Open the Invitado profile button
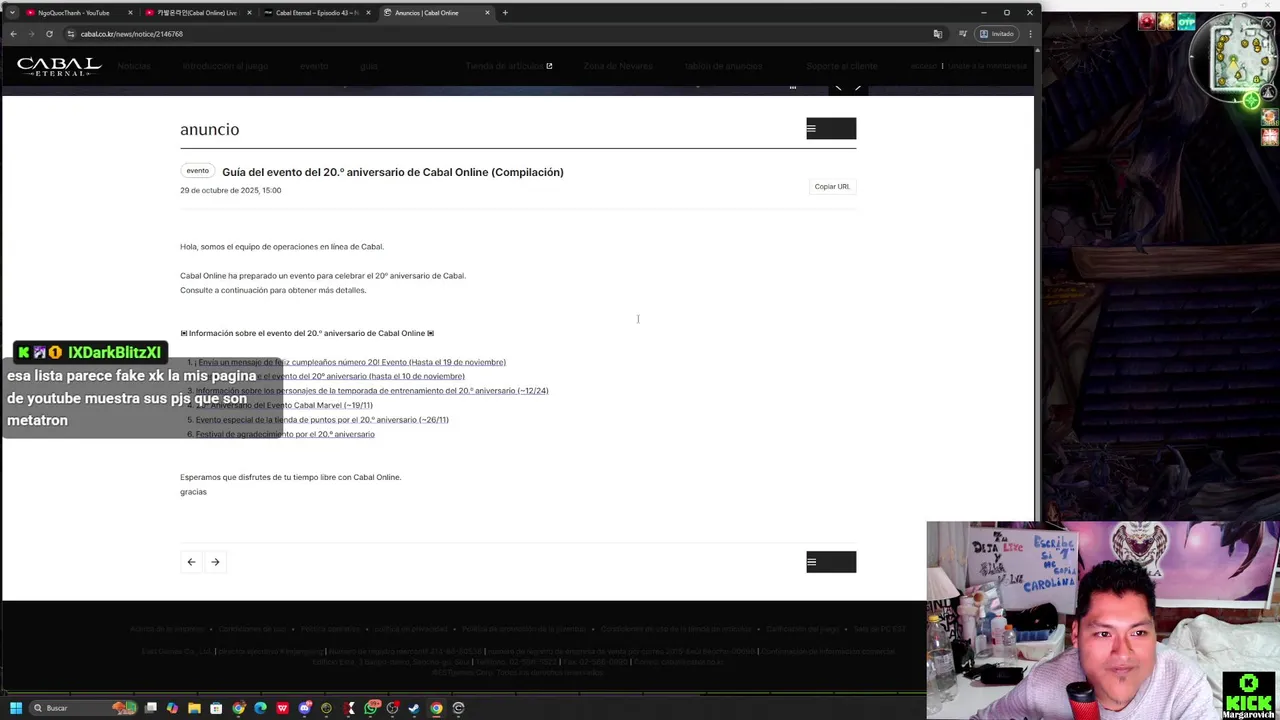Image resolution: width=1280 pixels, height=720 pixels. (997, 34)
